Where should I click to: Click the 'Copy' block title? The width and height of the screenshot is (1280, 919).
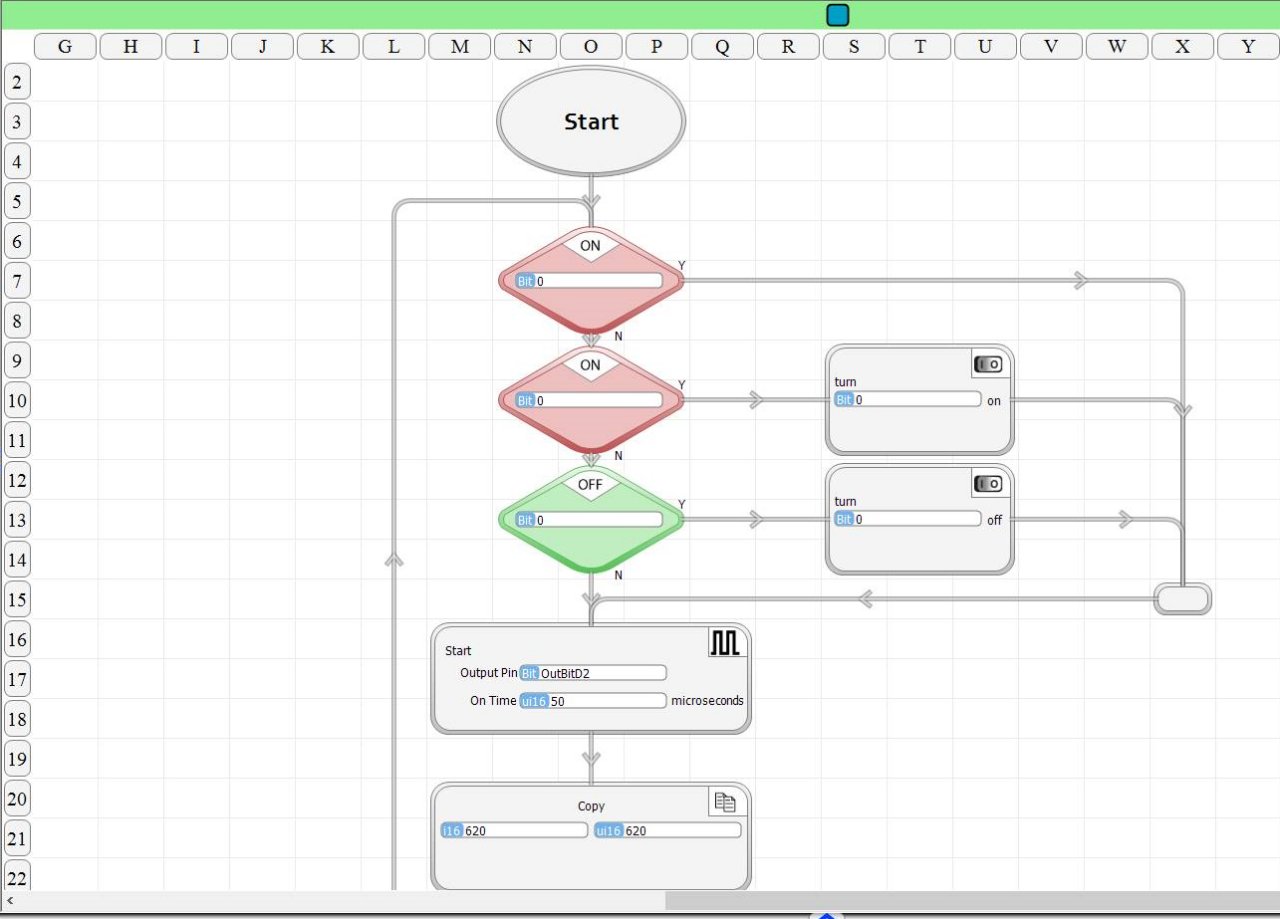pos(591,806)
